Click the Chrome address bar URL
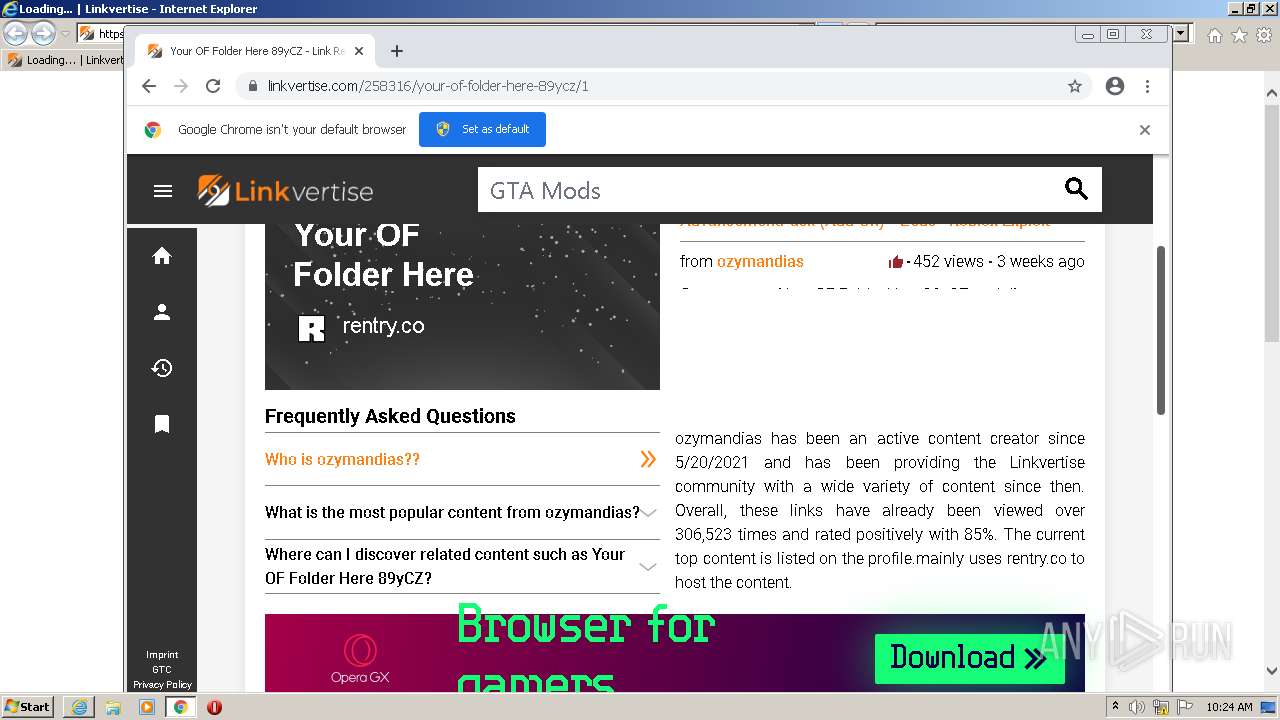The width and height of the screenshot is (1280, 720). tap(428, 86)
